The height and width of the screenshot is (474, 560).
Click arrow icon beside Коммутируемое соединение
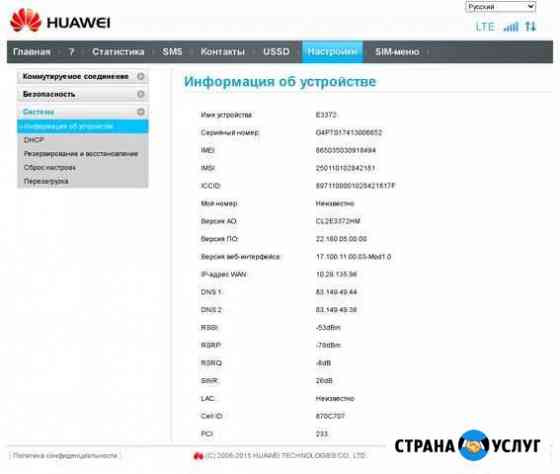pyautogui.click(x=141, y=76)
